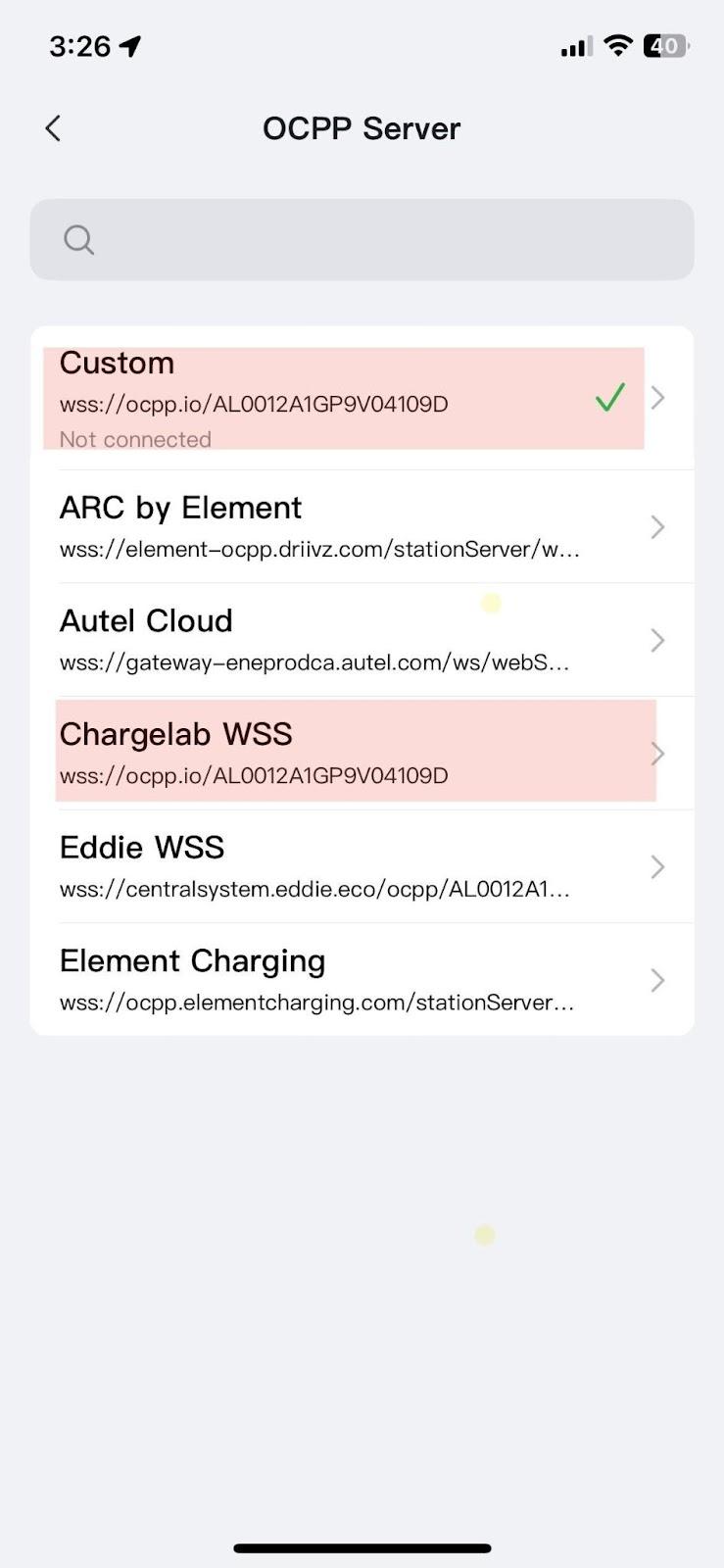Focus the server search field
The height and width of the screenshot is (1568, 724).
click(x=382, y=240)
